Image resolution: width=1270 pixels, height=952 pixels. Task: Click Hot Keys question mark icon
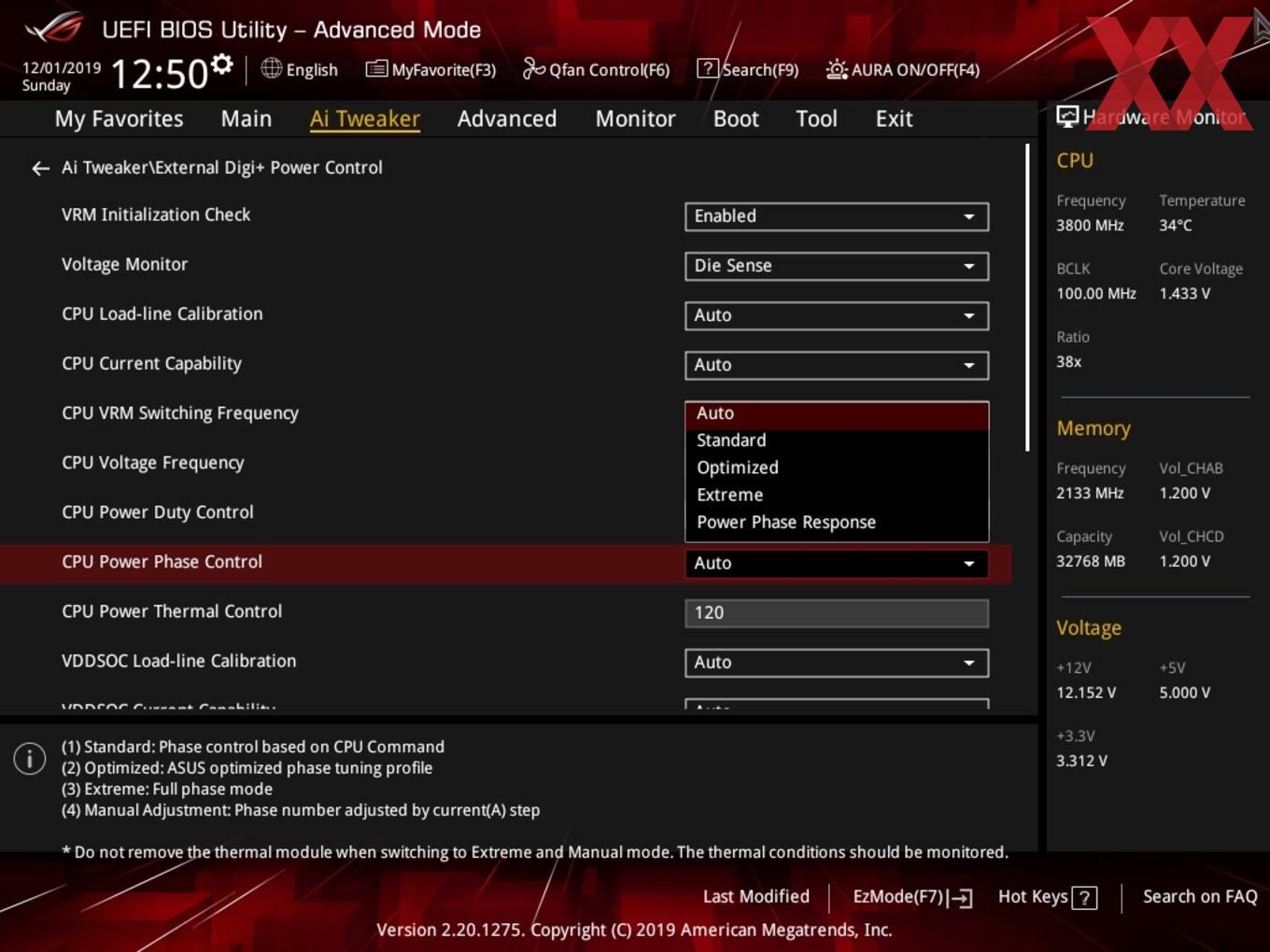tap(1084, 898)
